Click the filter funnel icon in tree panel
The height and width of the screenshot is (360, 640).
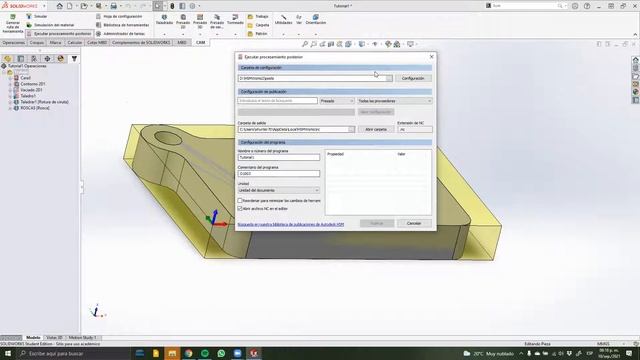74,59
